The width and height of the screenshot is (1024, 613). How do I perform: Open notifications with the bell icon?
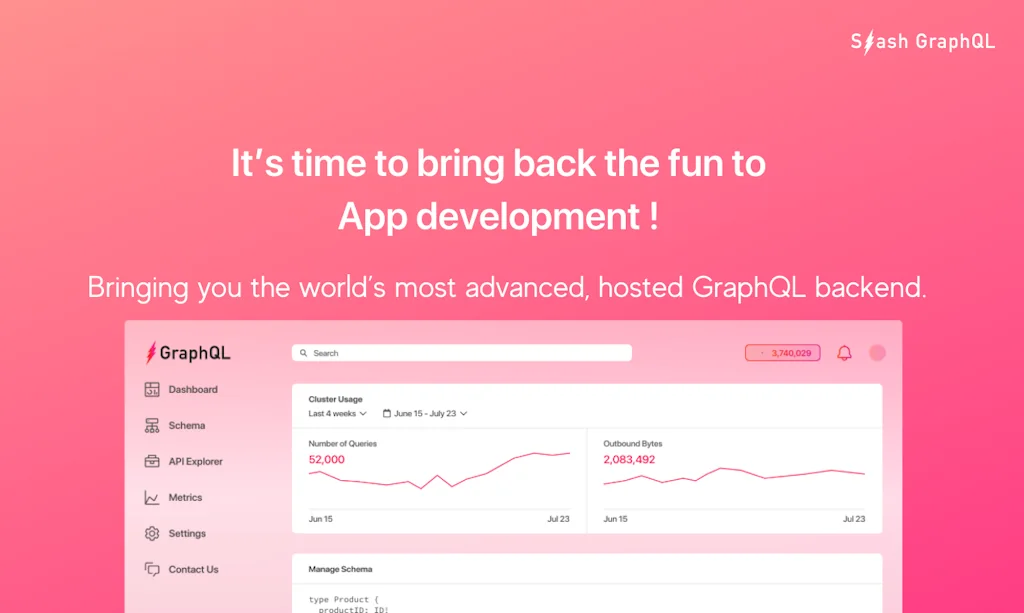coord(843,353)
